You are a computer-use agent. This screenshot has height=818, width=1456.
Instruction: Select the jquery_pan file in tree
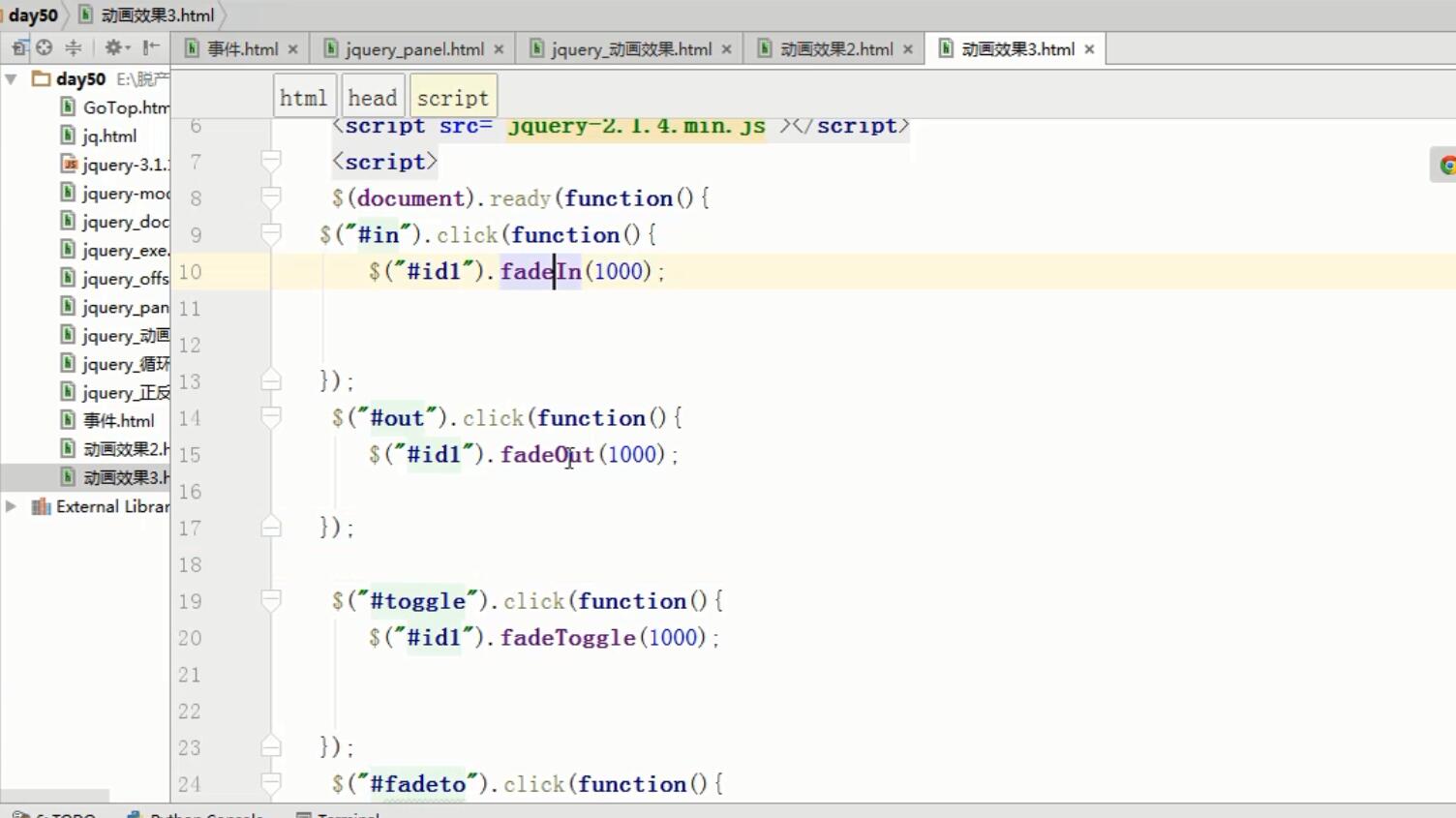[x=126, y=307]
